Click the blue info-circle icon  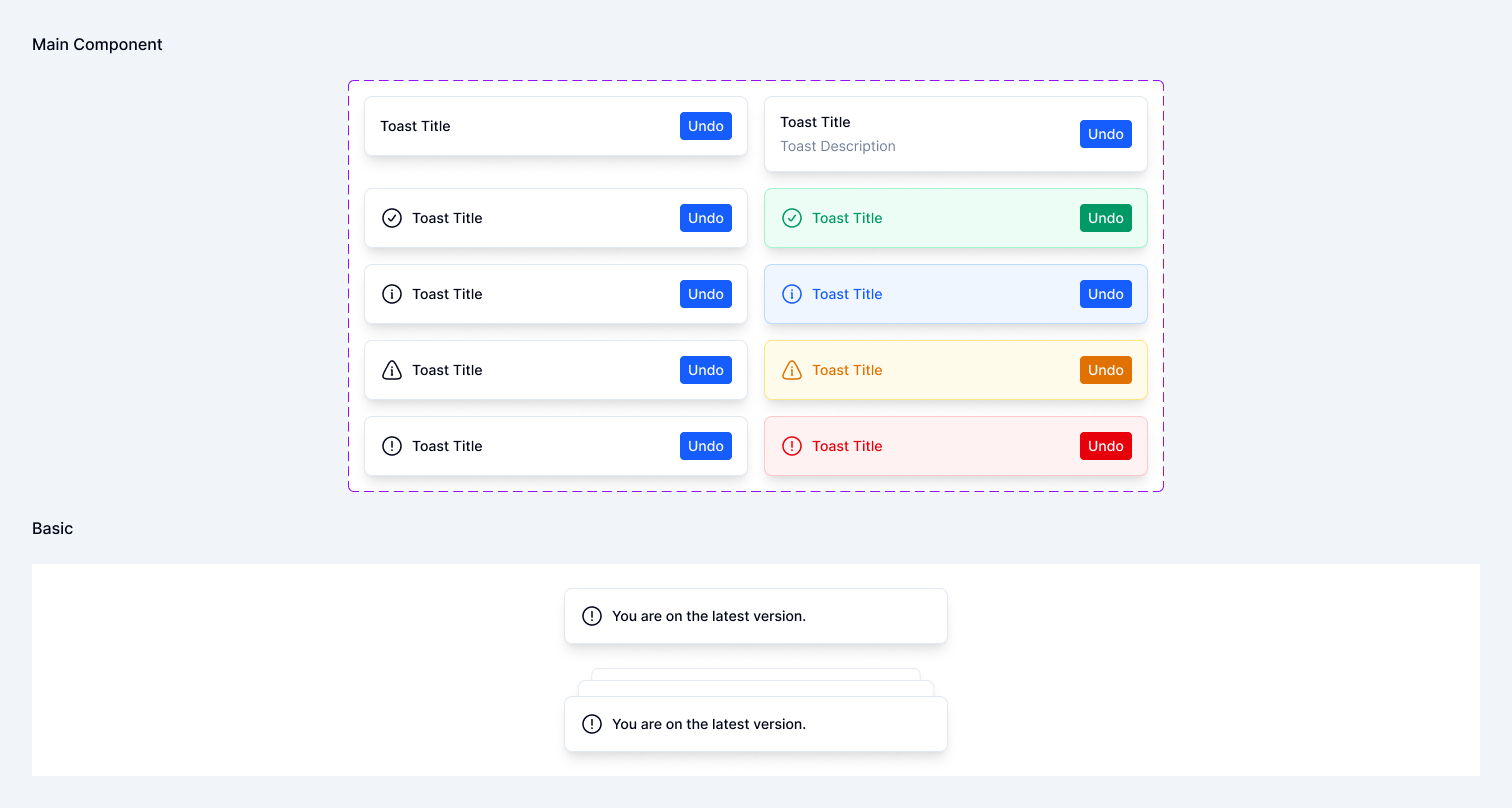coord(792,294)
